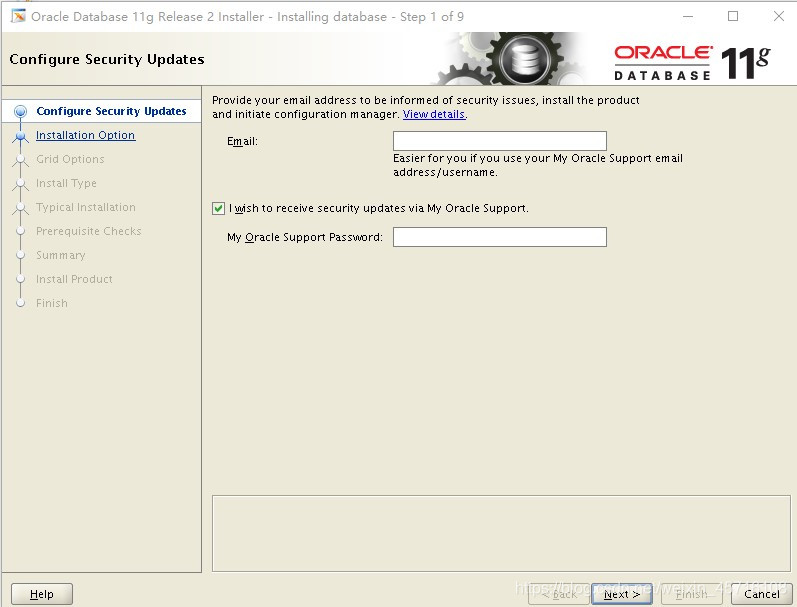Click the installer app icon in title bar
The image size is (797, 607).
(18, 16)
